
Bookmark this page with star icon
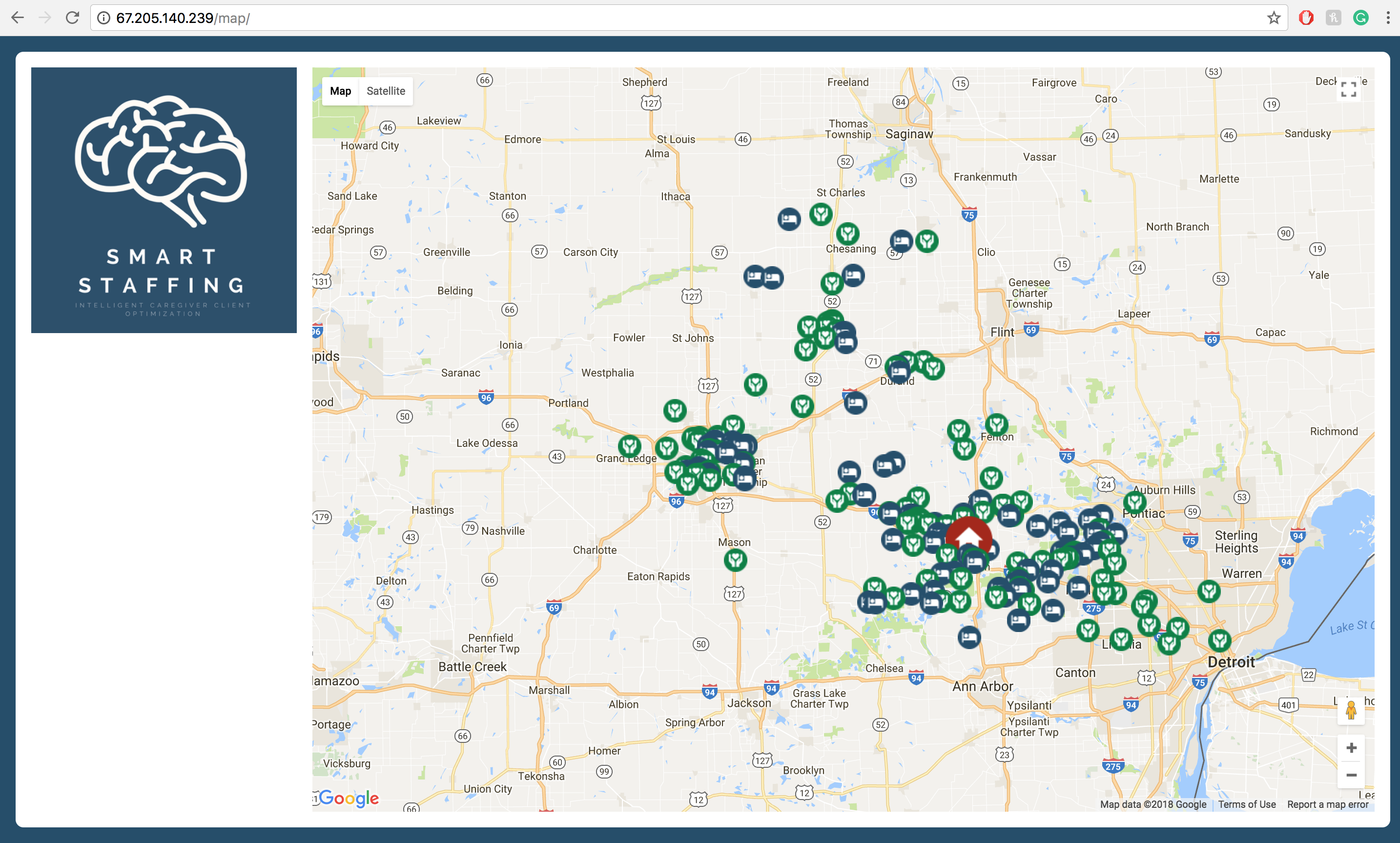[1274, 18]
